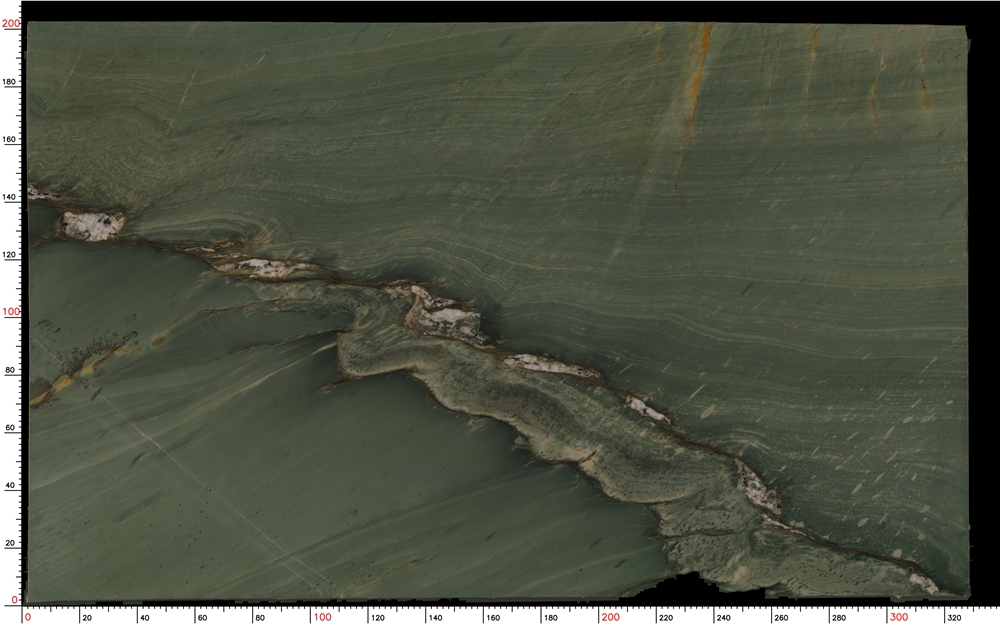Click the 20 mark on vertical ruler
Image resolution: width=1000 pixels, height=627 pixels.
click(10, 543)
